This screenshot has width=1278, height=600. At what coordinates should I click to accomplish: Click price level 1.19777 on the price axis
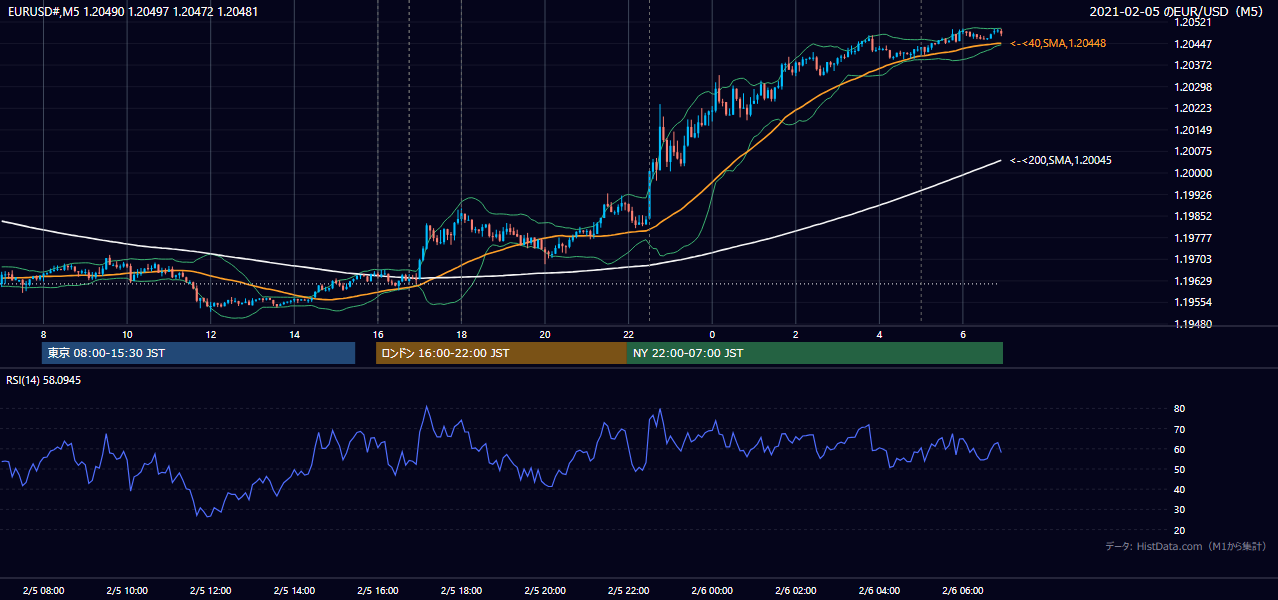point(1193,238)
